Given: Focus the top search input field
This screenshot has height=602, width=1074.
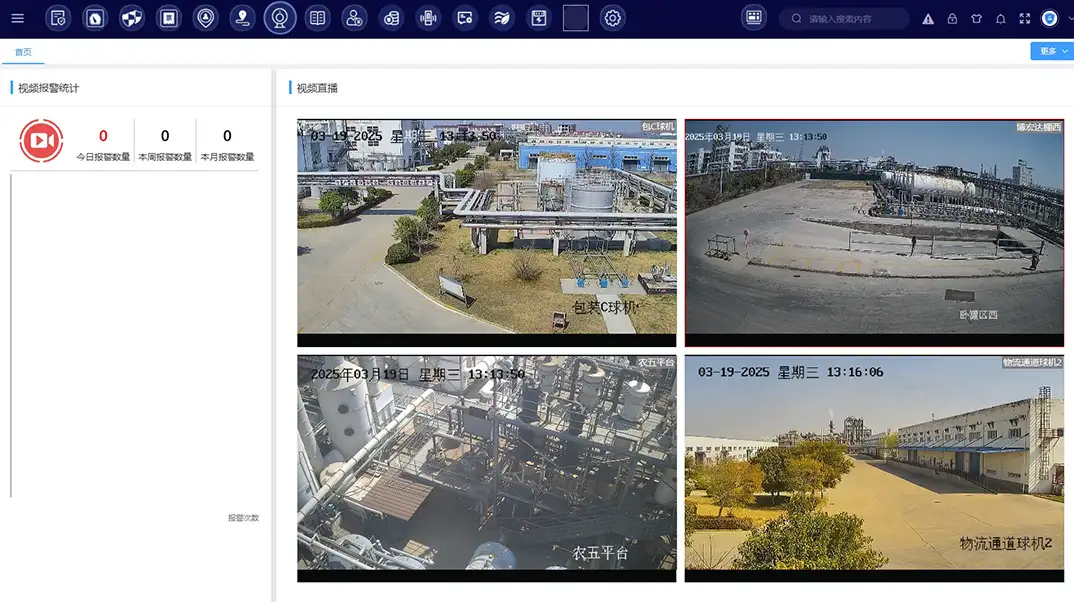Looking at the screenshot, I should coord(844,18).
